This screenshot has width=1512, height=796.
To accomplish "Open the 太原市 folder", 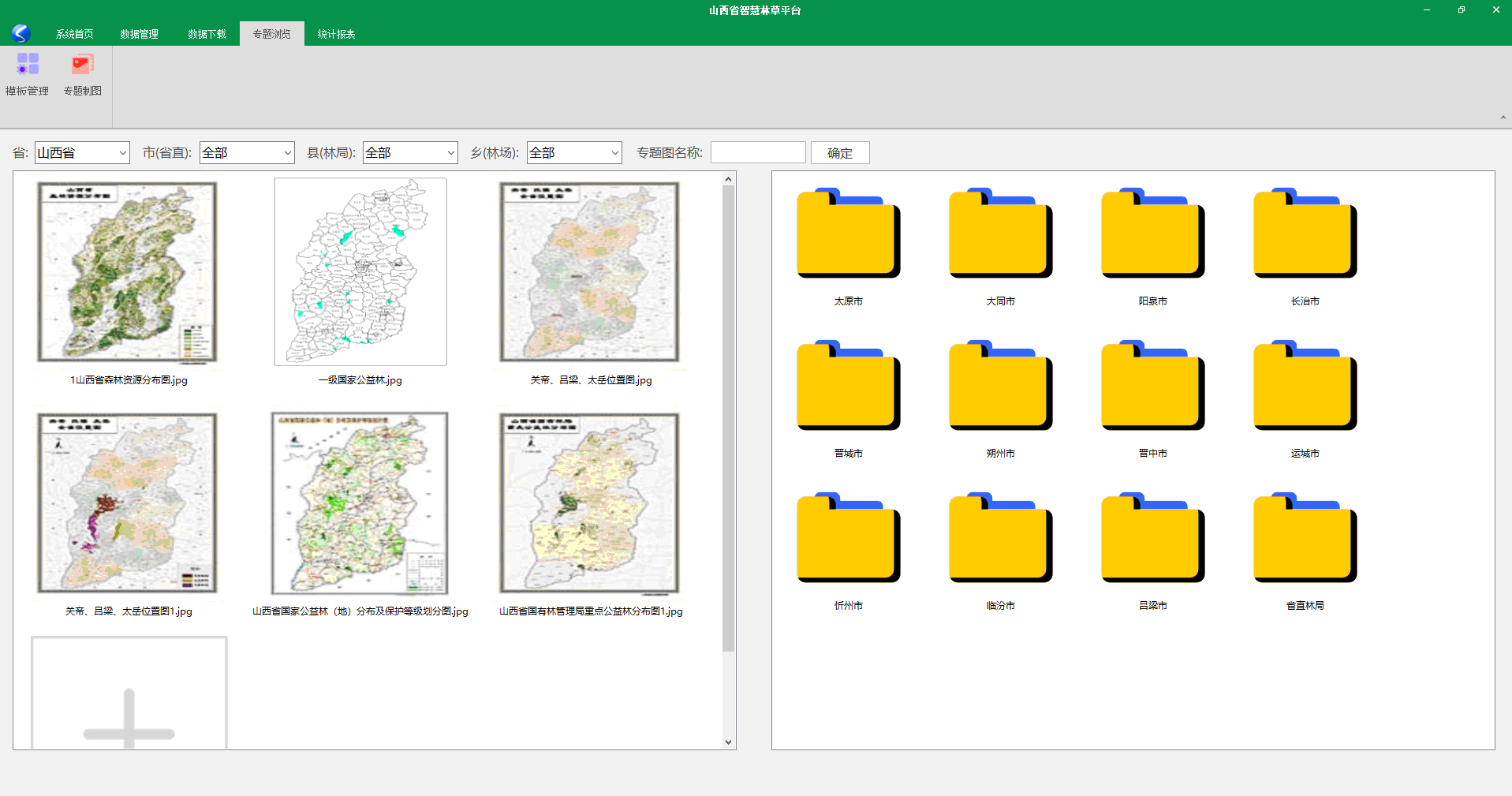I will [x=848, y=235].
